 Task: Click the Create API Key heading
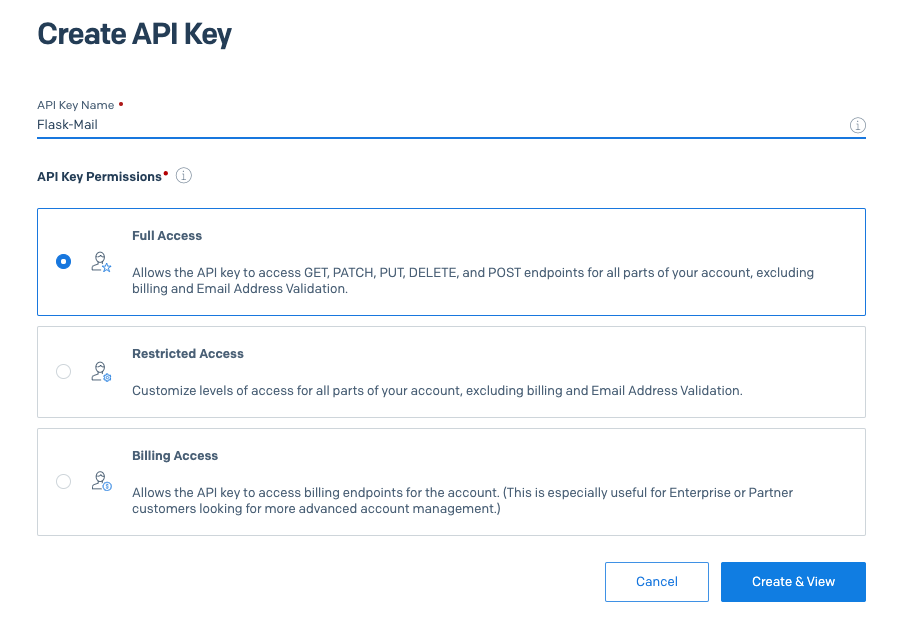click(x=134, y=35)
